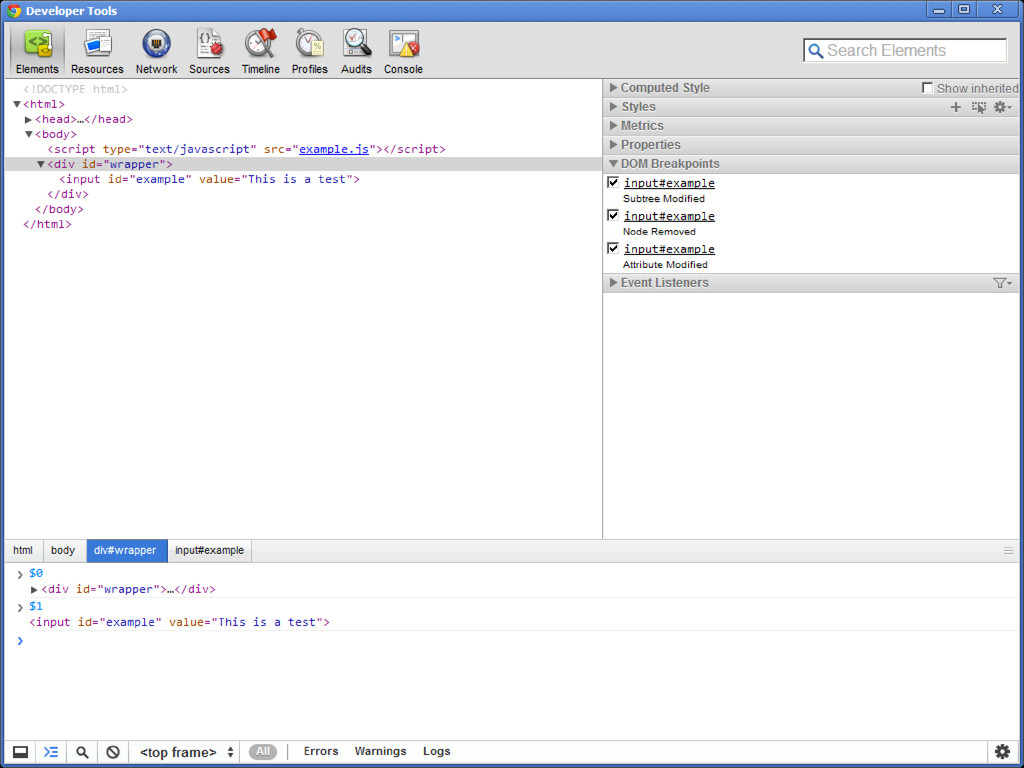Select the input id="example" tree row
This screenshot has height=768, width=1024.
point(303,179)
